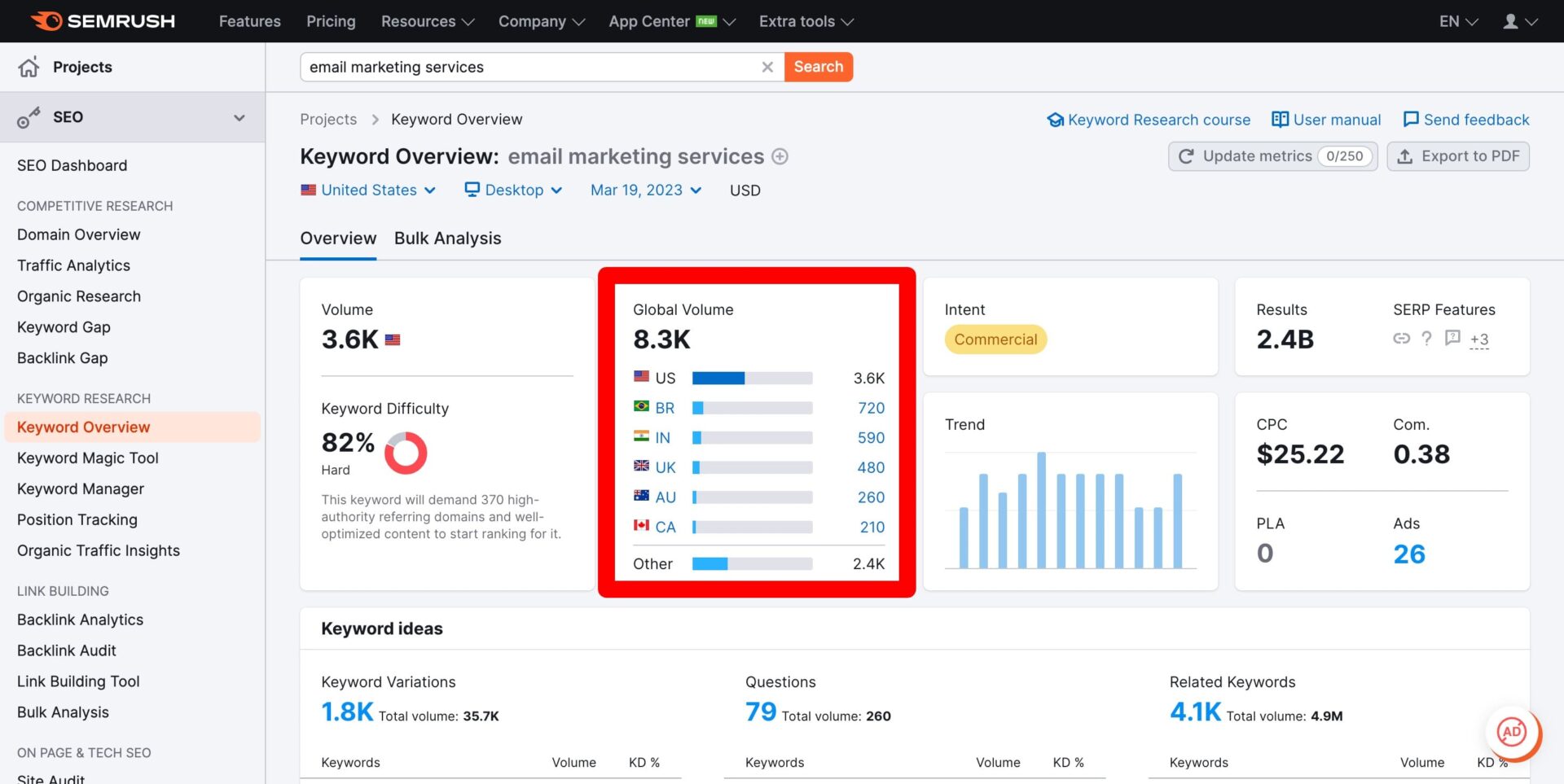Click the orange Search button
1564x784 pixels.
(x=819, y=67)
